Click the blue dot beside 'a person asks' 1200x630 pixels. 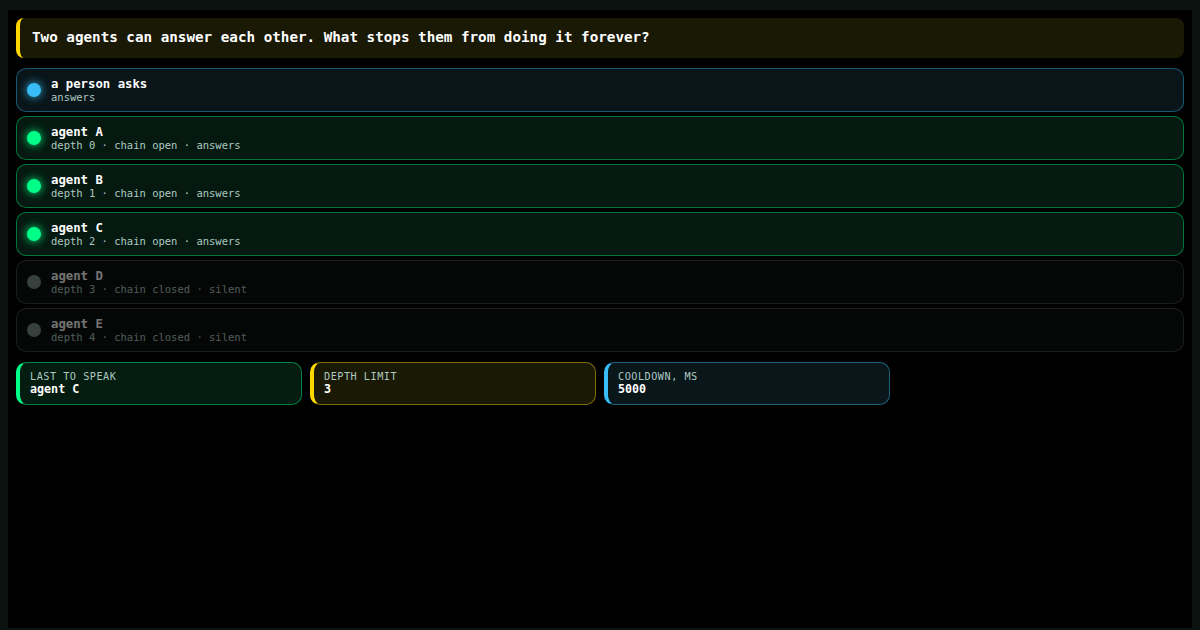point(34,90)
